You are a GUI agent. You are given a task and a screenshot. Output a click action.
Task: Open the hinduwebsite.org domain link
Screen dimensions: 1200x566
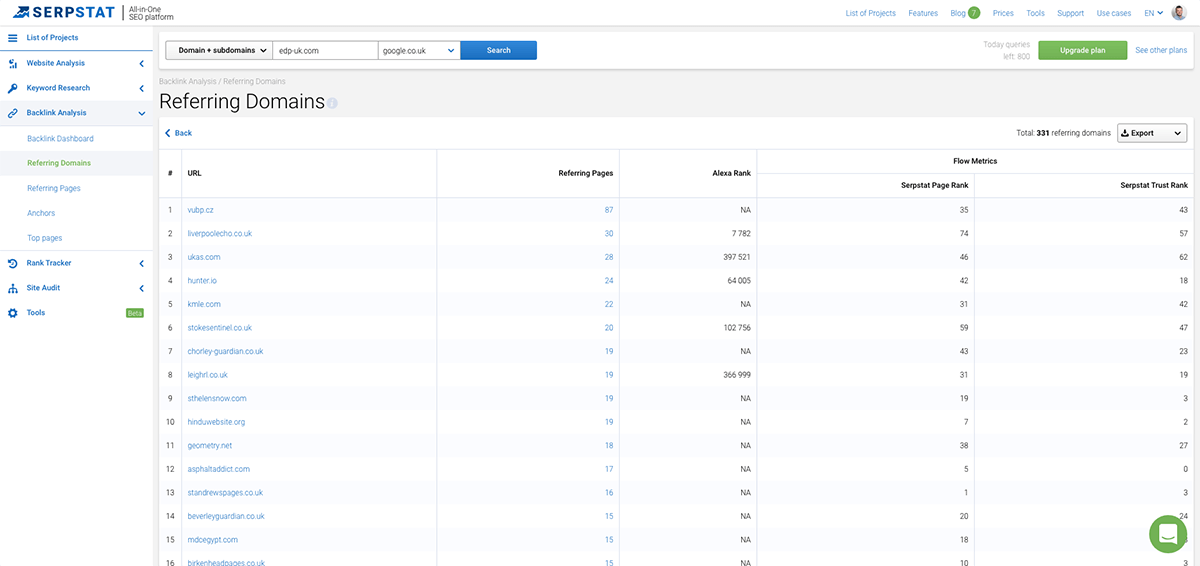coord(216,422)
